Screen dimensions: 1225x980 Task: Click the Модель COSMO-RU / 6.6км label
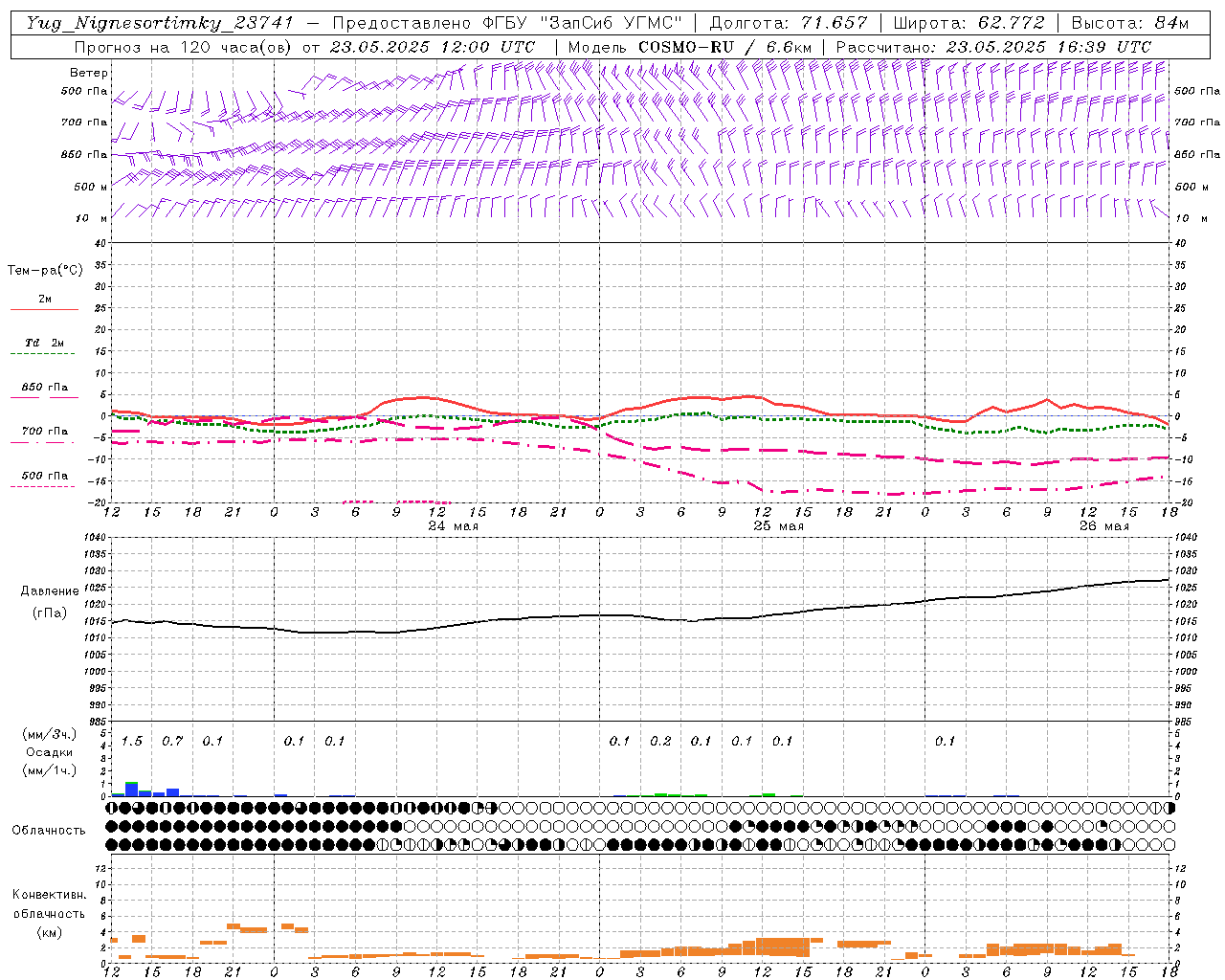click(690, 47)
